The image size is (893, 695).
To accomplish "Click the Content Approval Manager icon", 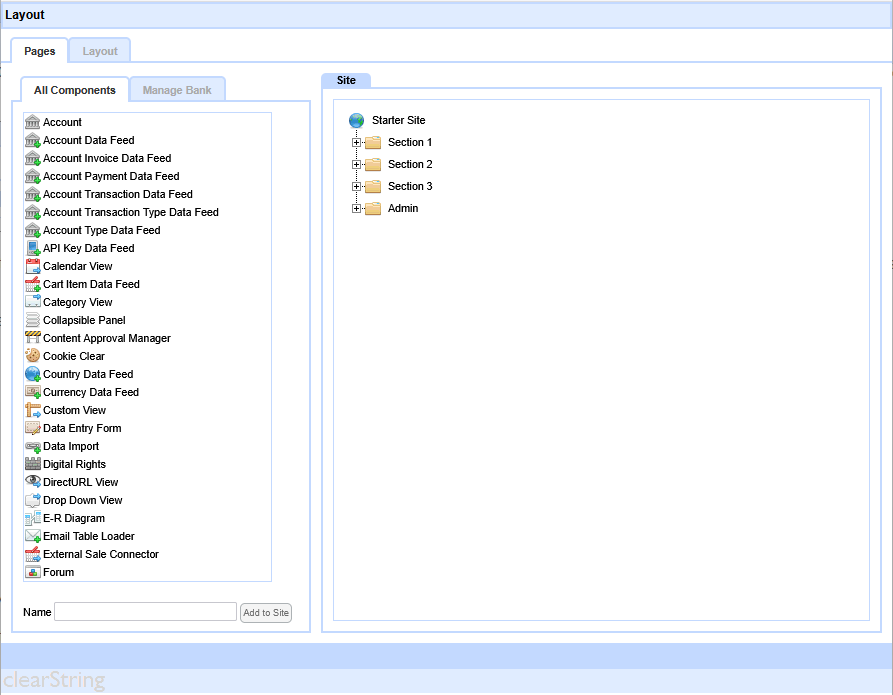I will tap(33, 338).
